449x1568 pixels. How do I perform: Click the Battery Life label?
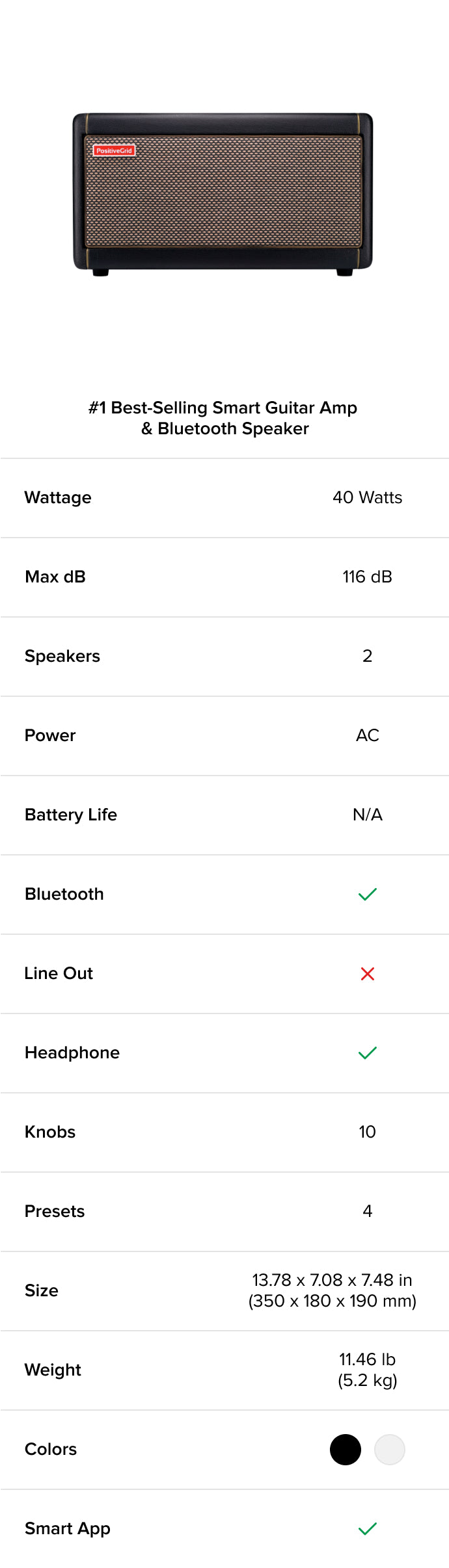click(x=71, y=815)
